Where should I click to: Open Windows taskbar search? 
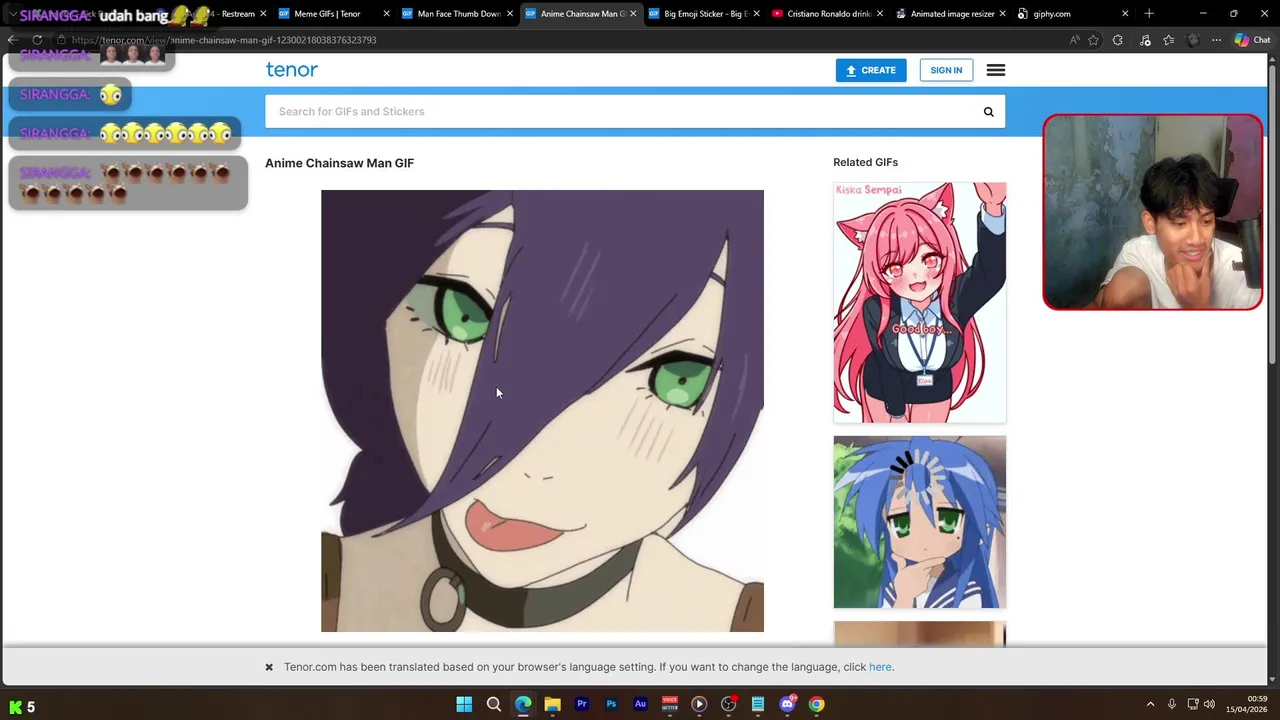494,704
